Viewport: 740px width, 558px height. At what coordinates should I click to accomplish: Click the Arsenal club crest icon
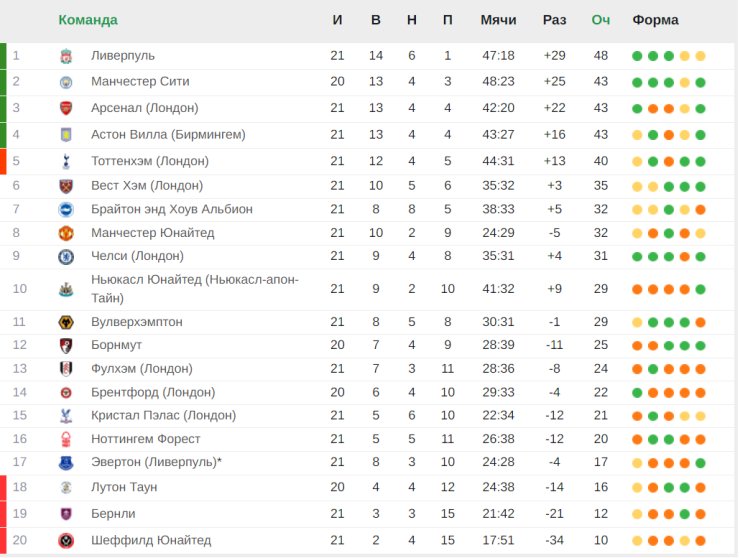point(66,108)
